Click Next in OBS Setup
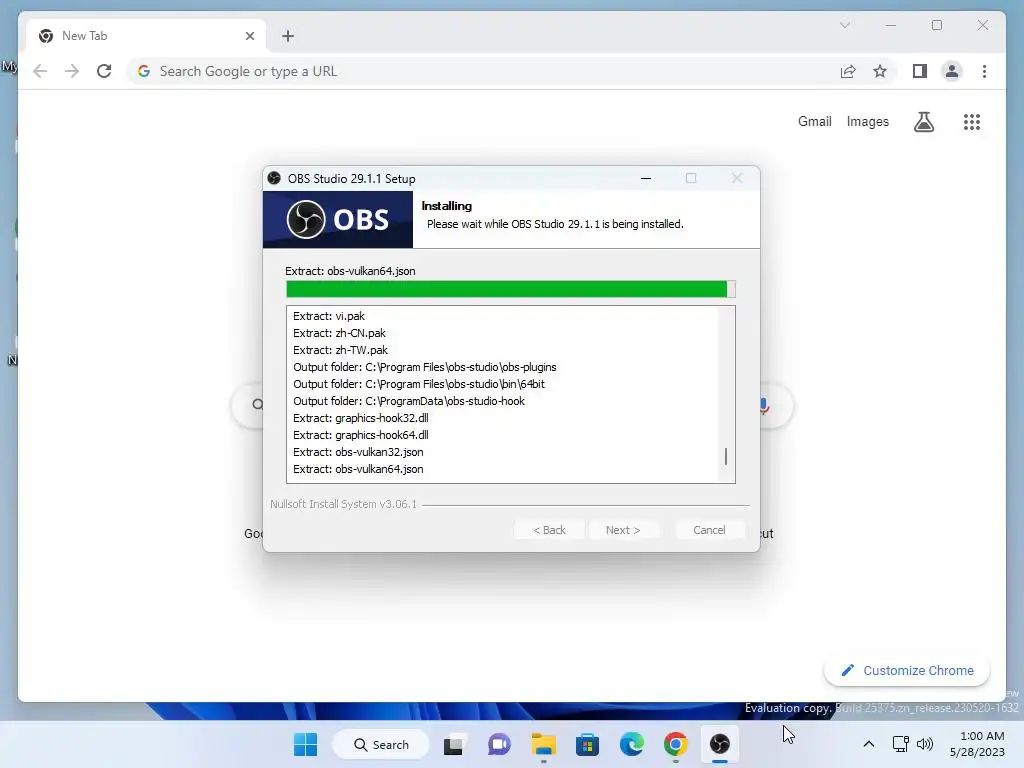The height and width of the screenshot is (768, 1024). click(x=623, y=530)
